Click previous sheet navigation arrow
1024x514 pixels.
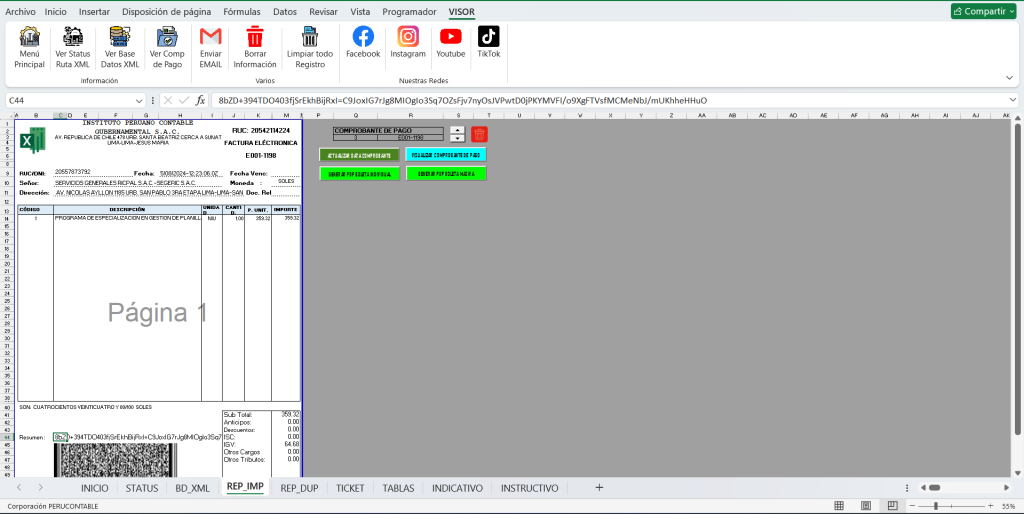(x=19, y=488)
